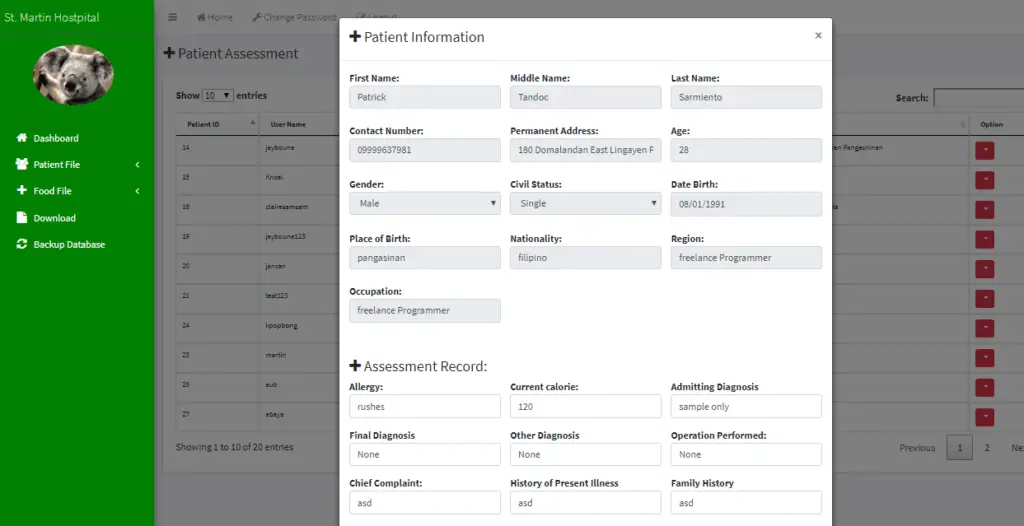Open option dropdown for clairesamsam row
The height and width of the screenshot is (526, 1024).
click(x=985, y=210)
